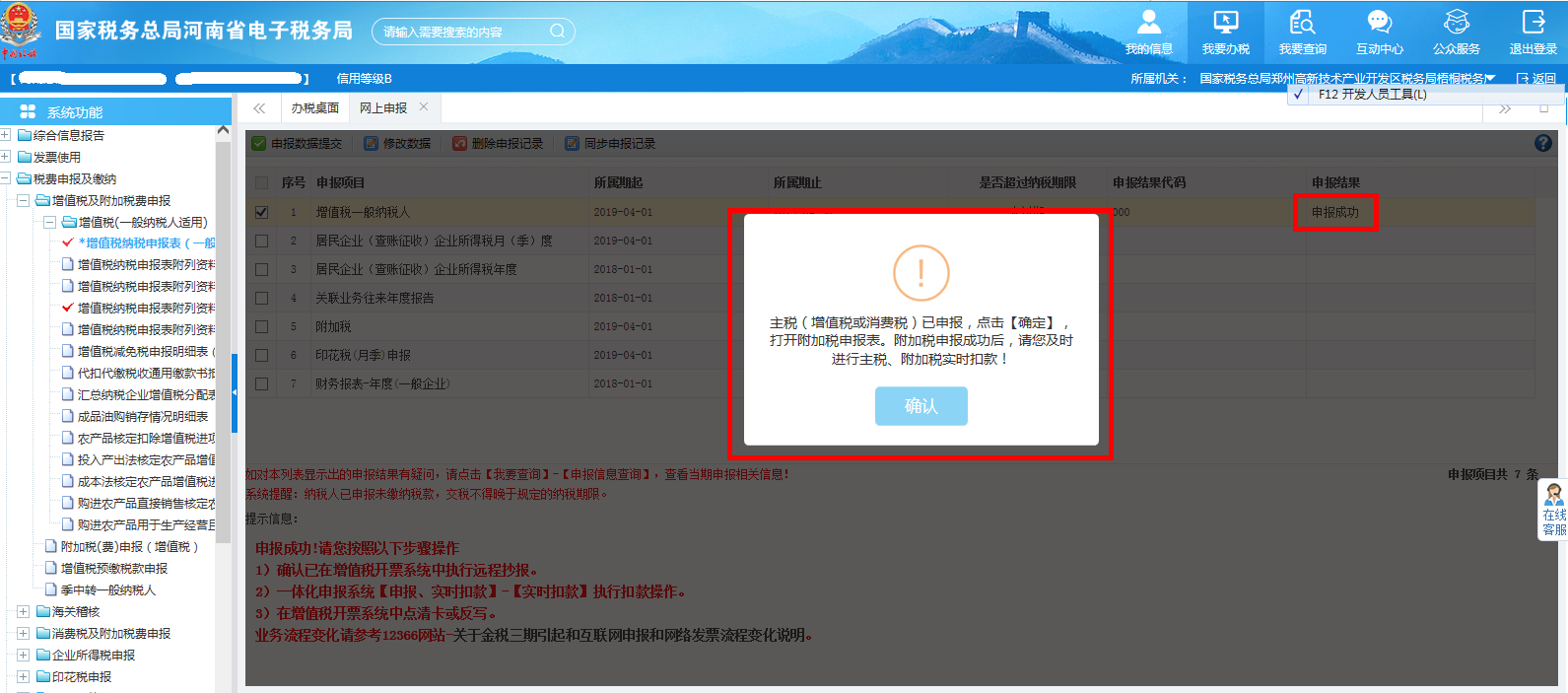Check the 印花税(月季)申报 row checkbox

(x=261, y=355)
